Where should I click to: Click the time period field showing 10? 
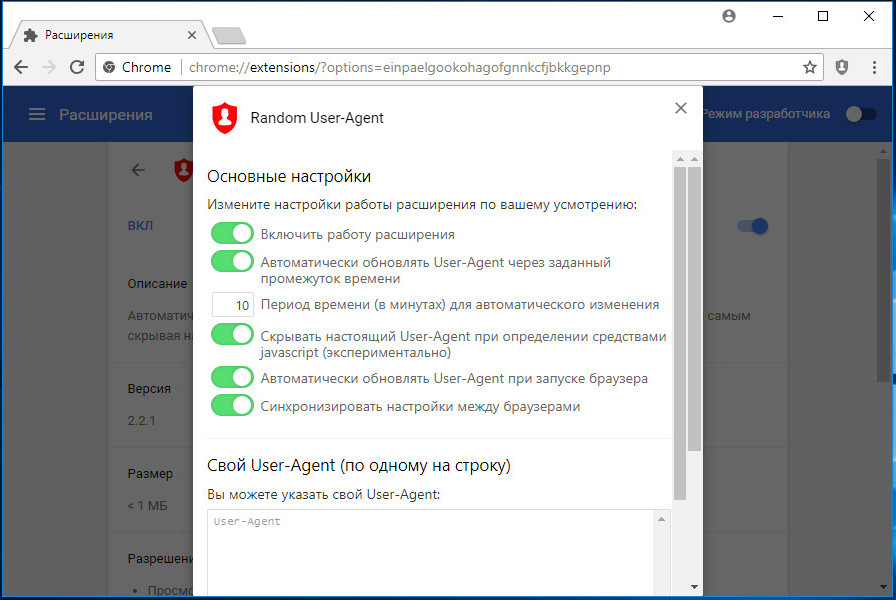click(233, 305)
